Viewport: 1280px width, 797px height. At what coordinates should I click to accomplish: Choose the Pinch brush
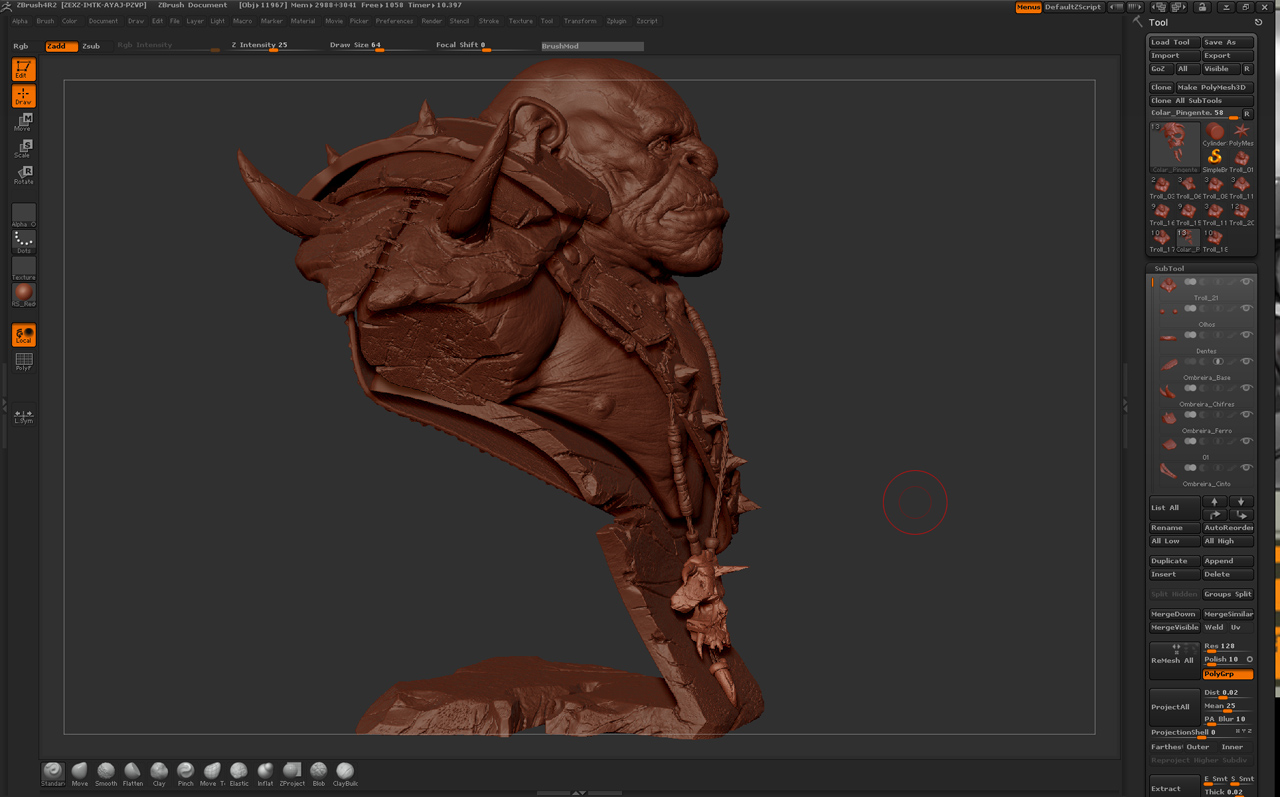coord(185,773)
